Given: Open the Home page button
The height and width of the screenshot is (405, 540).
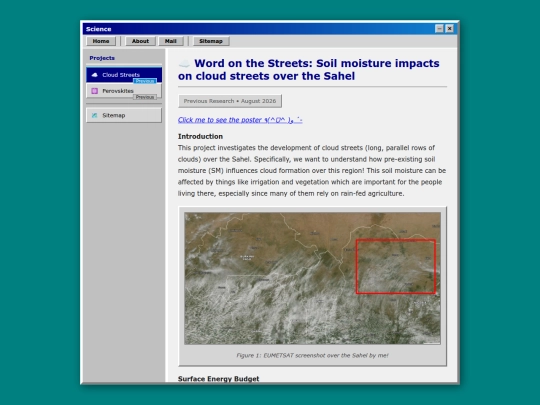Looking at the screenshot, I should point(101,41).
